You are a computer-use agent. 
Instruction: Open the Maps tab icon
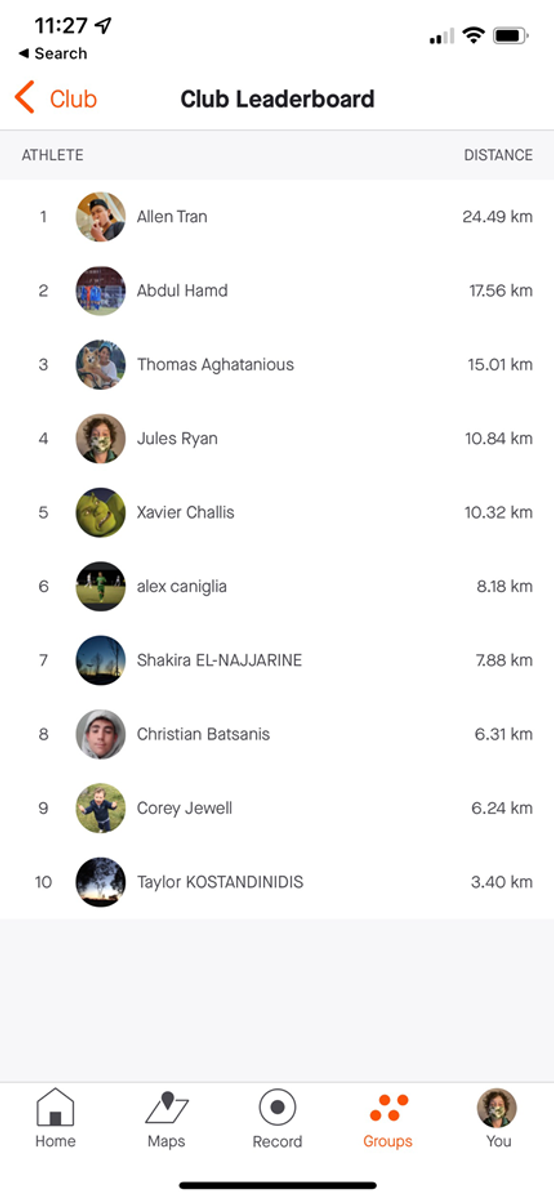pyautogui.click(x=166, y=1108)
